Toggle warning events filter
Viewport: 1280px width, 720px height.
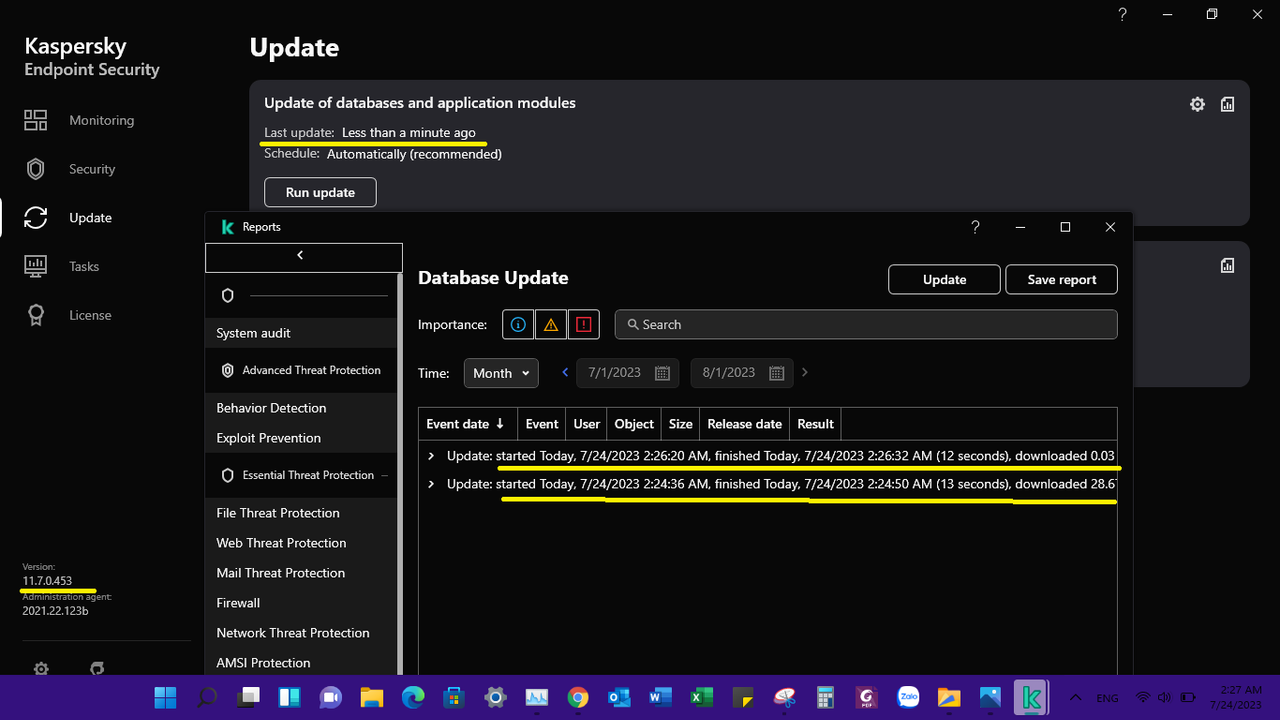click(551, 324)
